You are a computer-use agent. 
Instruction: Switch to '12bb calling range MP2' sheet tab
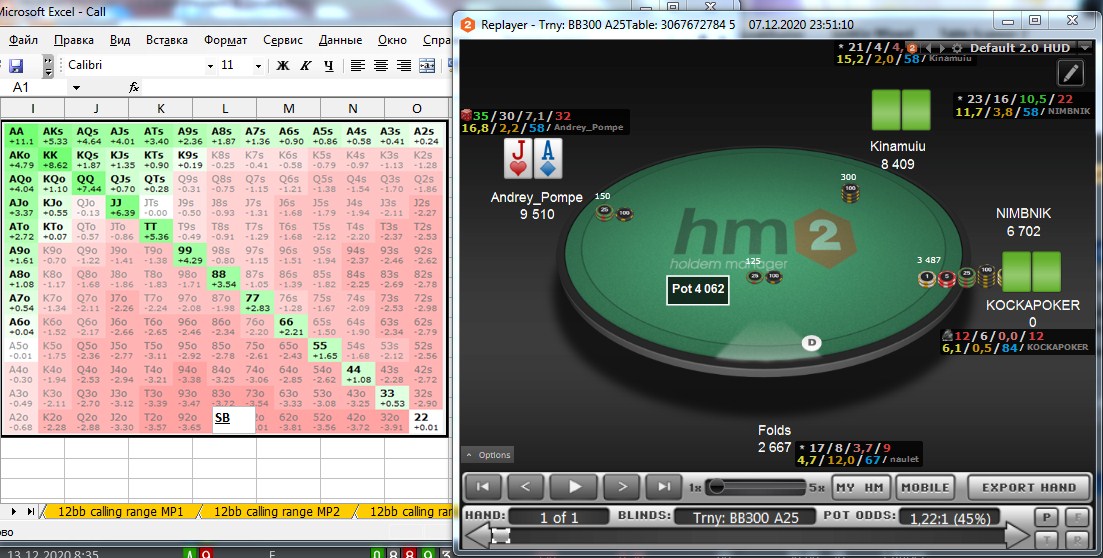(276, 512)
